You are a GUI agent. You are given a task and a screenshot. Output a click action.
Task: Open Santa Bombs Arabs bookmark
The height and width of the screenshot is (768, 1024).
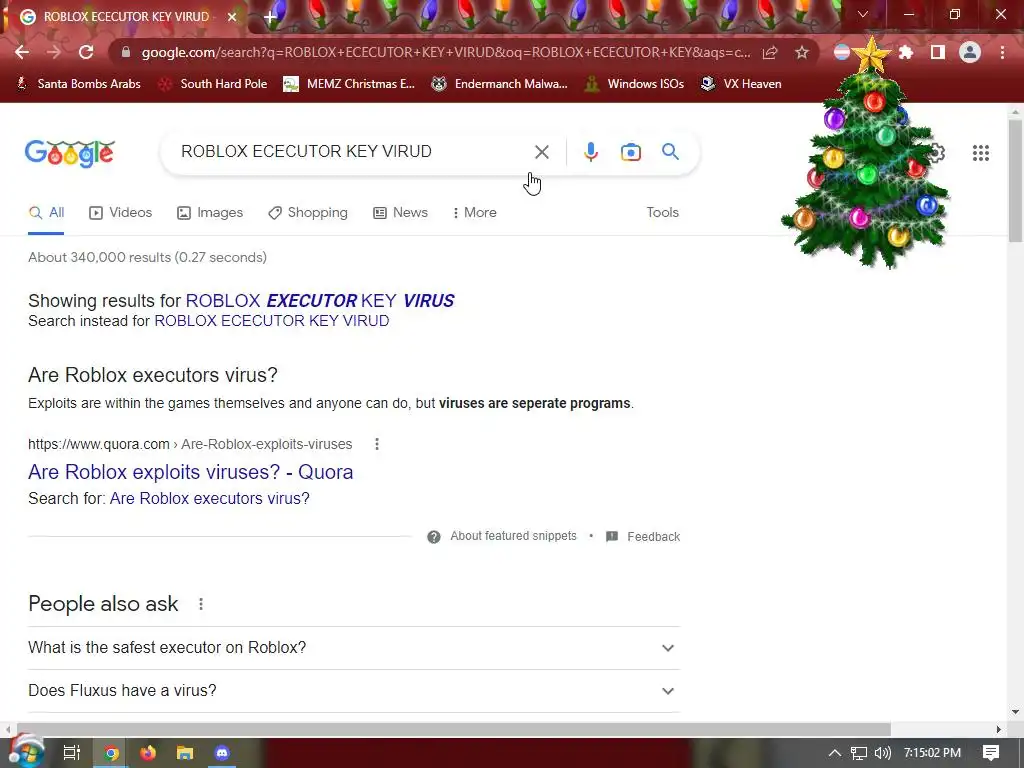click(x=79, y=84)
